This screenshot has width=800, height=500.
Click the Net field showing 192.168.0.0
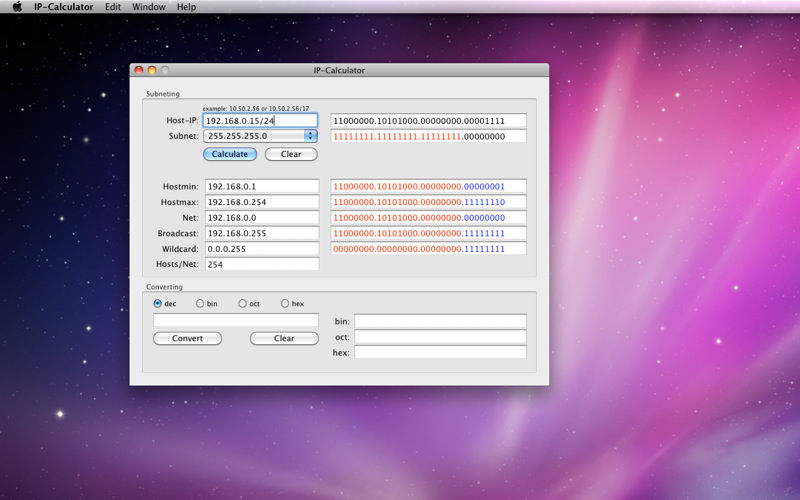pyautogui.click(x=262, y=217)
